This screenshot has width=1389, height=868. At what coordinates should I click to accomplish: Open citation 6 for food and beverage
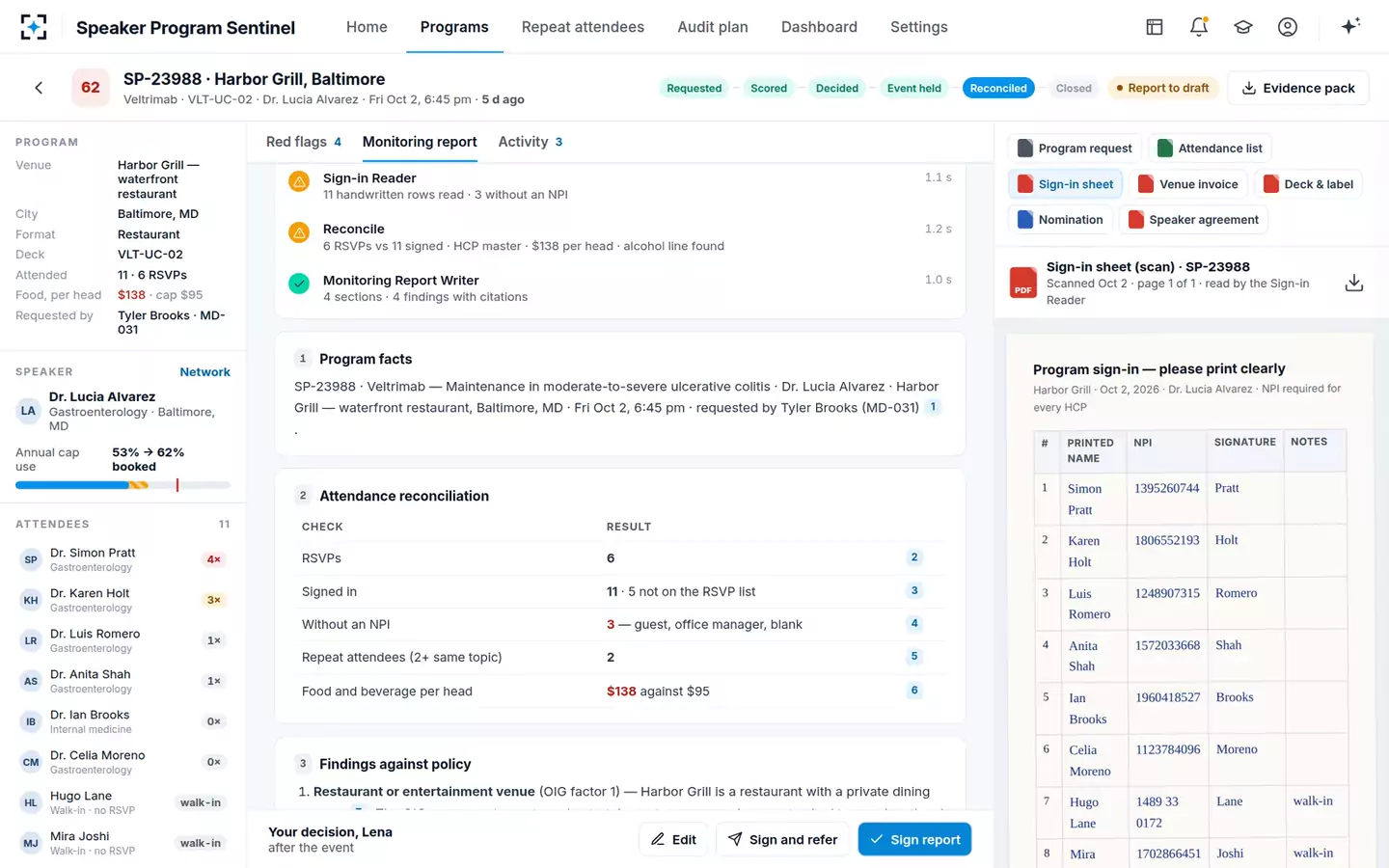pyautogui.click(x=914, y=691)
